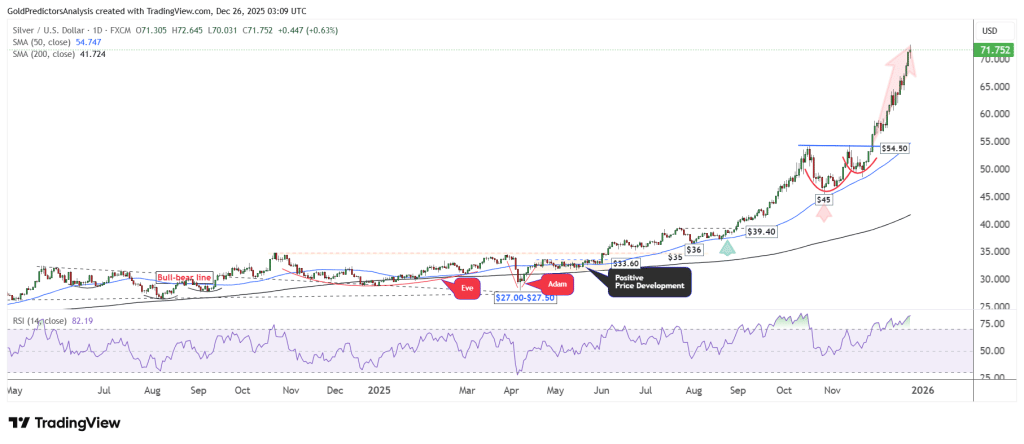Click the Bull-bear line label
This screenshot has height=444, width=1024.
tap(182, 276)
